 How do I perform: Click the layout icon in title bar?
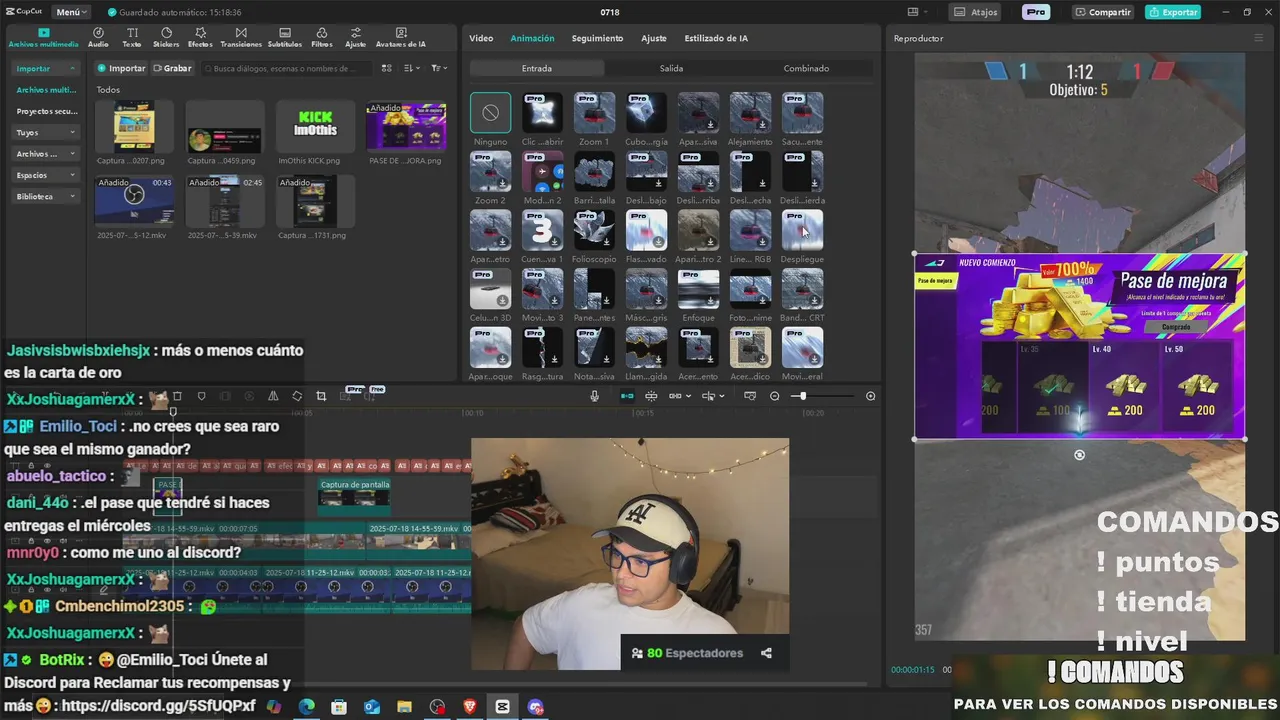pos(912,12)
